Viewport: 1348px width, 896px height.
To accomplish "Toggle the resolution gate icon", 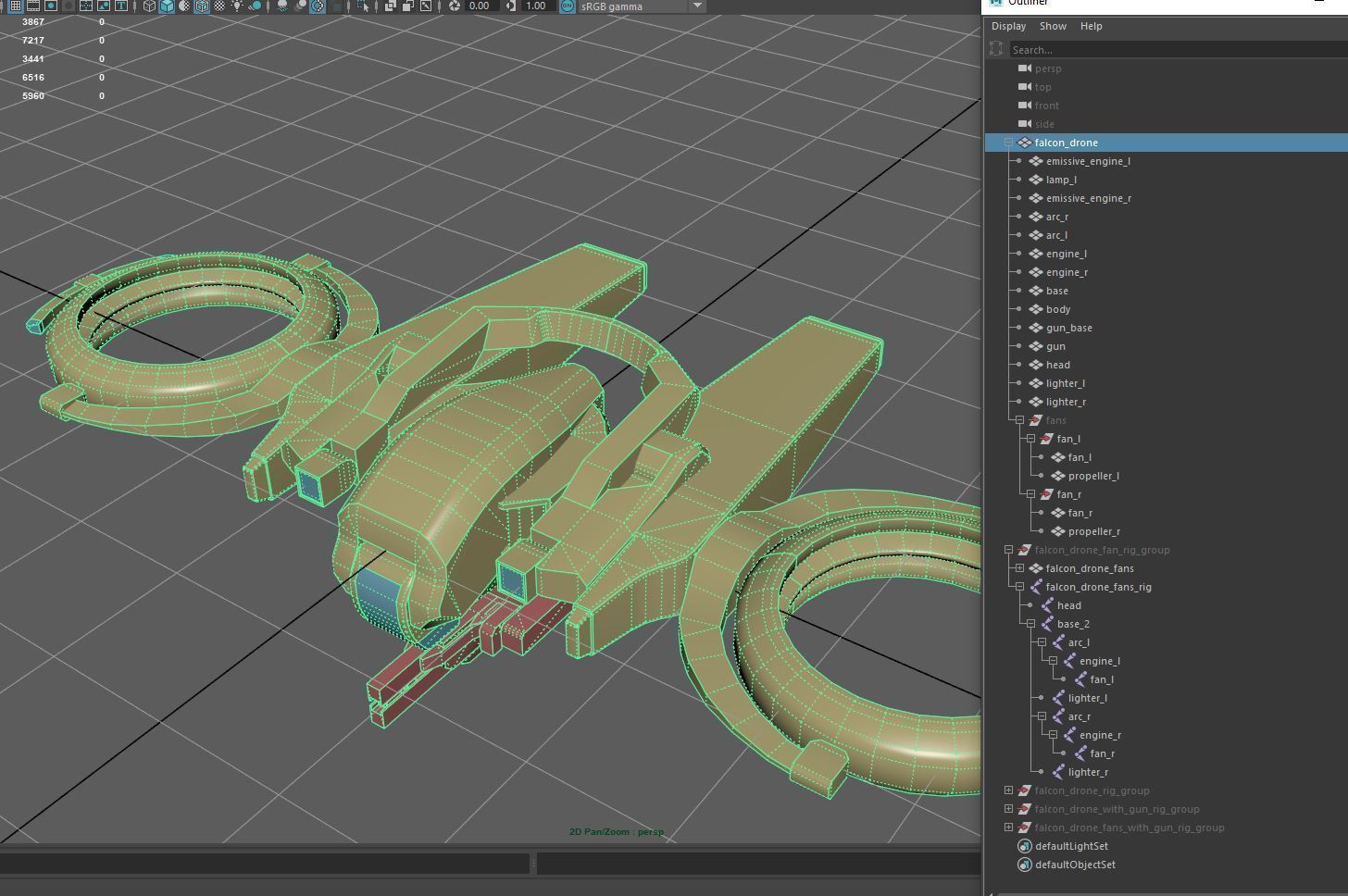I will (50, 6).
